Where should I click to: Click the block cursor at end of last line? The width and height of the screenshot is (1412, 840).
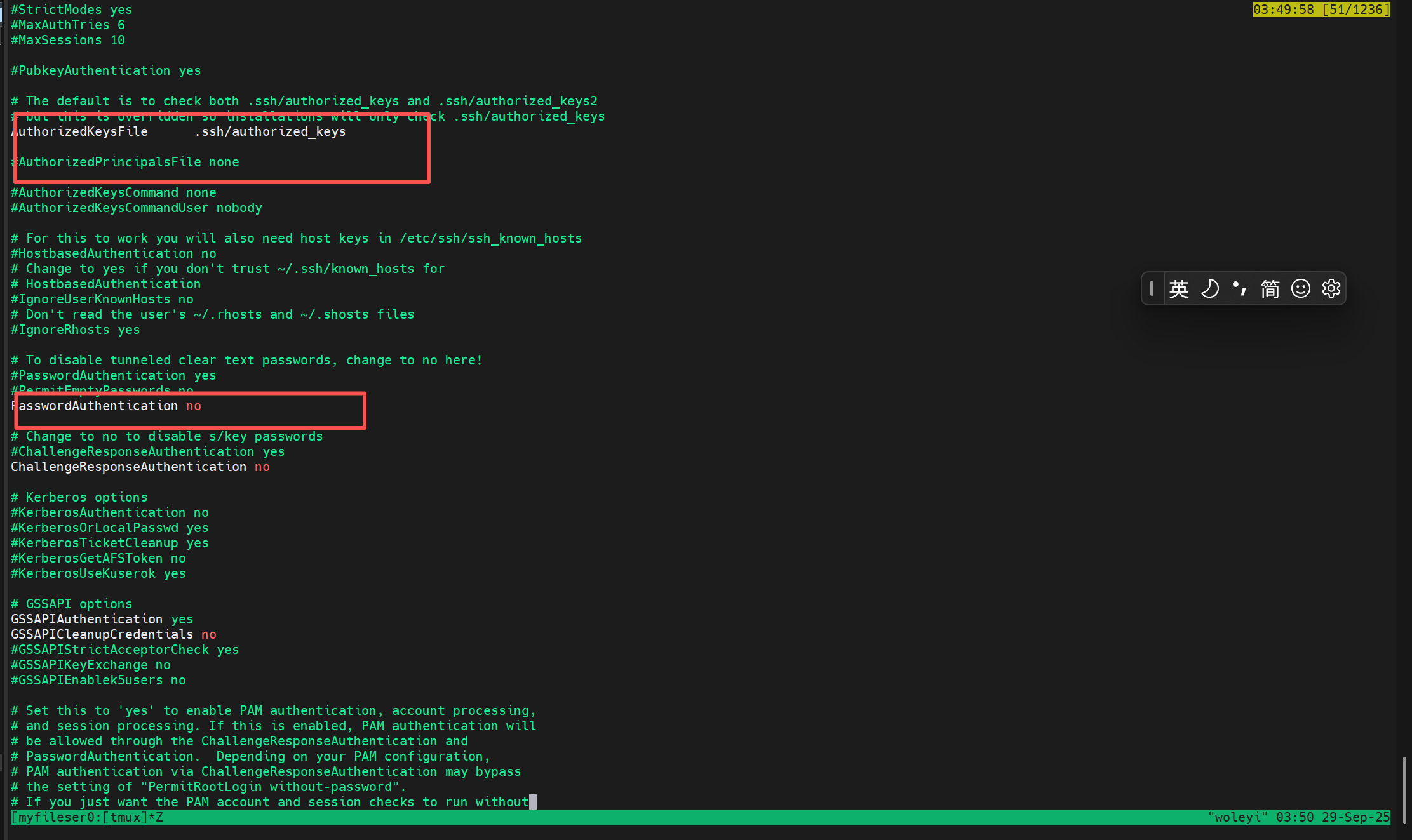tap(533, 802)
